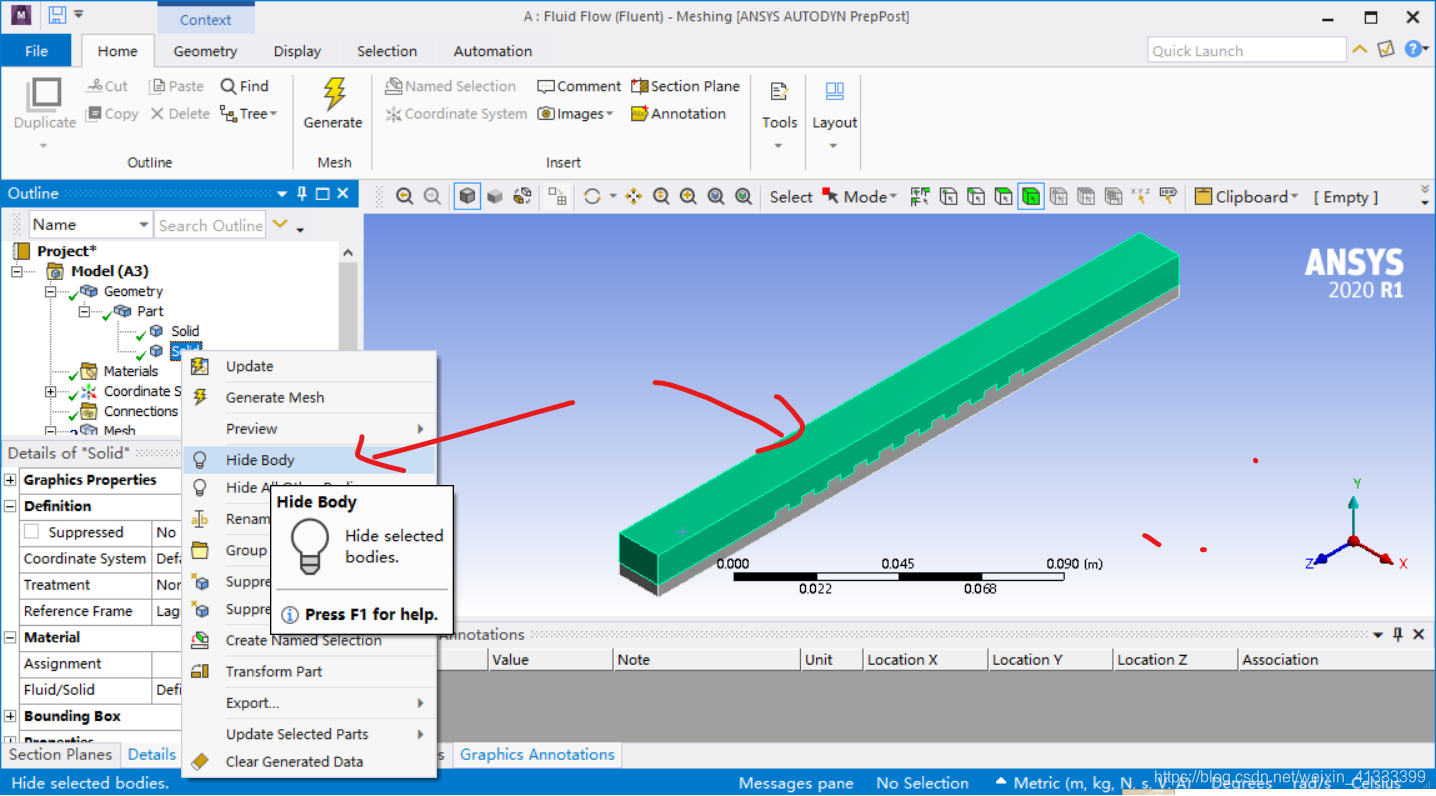Click the Update icon in context menu
Image resolution: width=1436 pixels, height=796 pixels.
200,366
